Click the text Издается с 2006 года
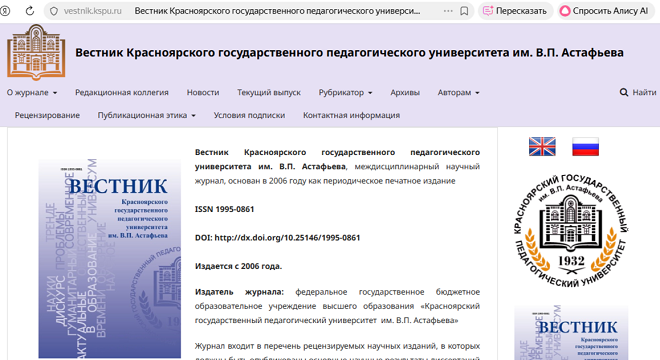 coord(238,266)
